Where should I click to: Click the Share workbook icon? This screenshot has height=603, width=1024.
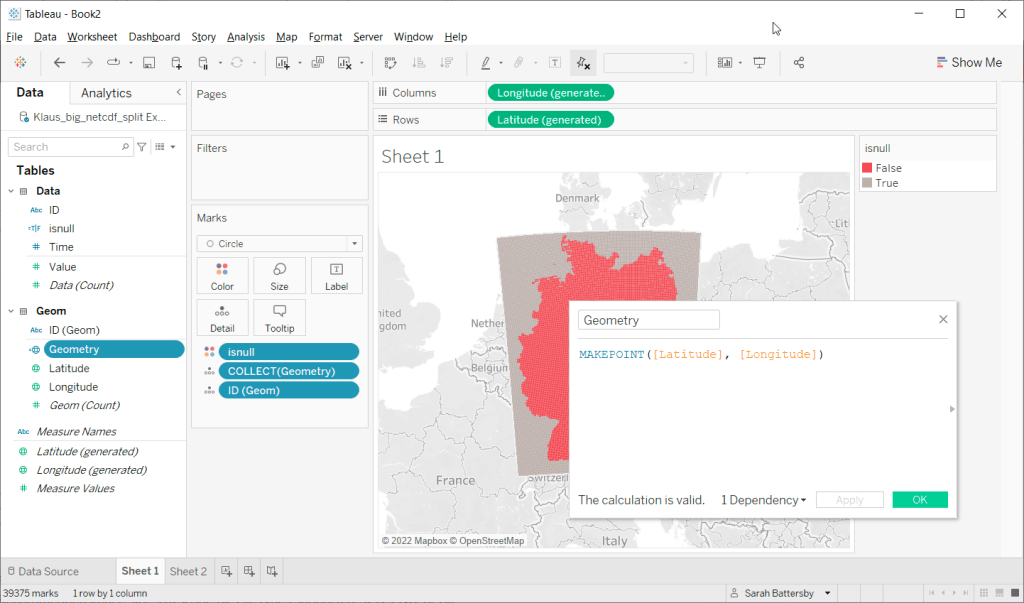[799, 63]
